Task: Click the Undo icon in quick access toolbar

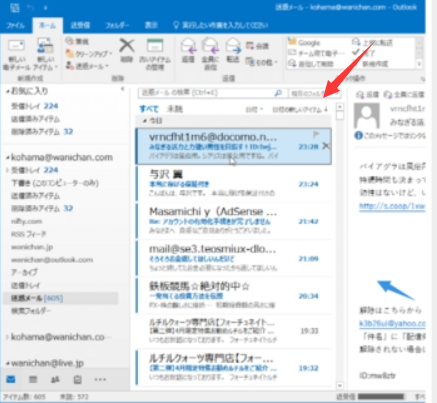Action: point(30,7)
